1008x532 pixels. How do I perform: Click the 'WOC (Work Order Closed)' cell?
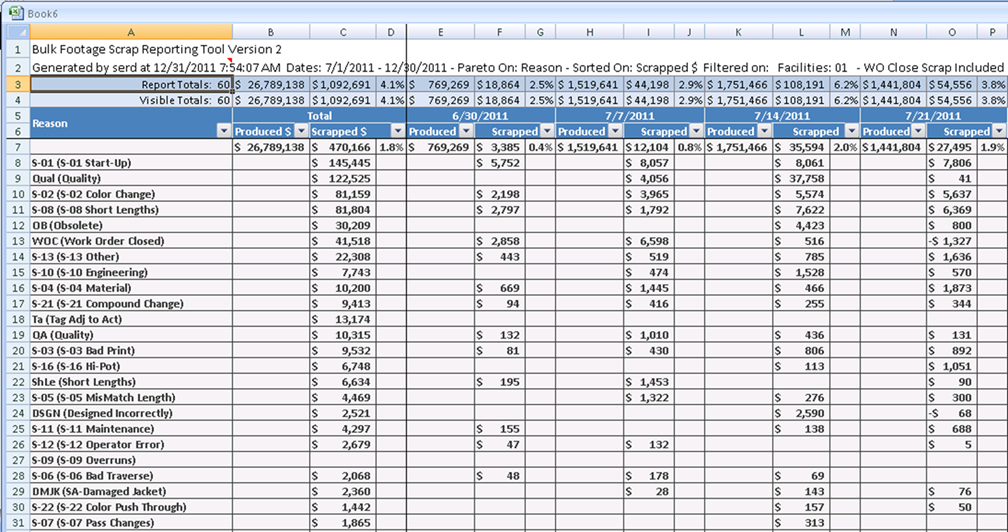click(x=131, y=241)
